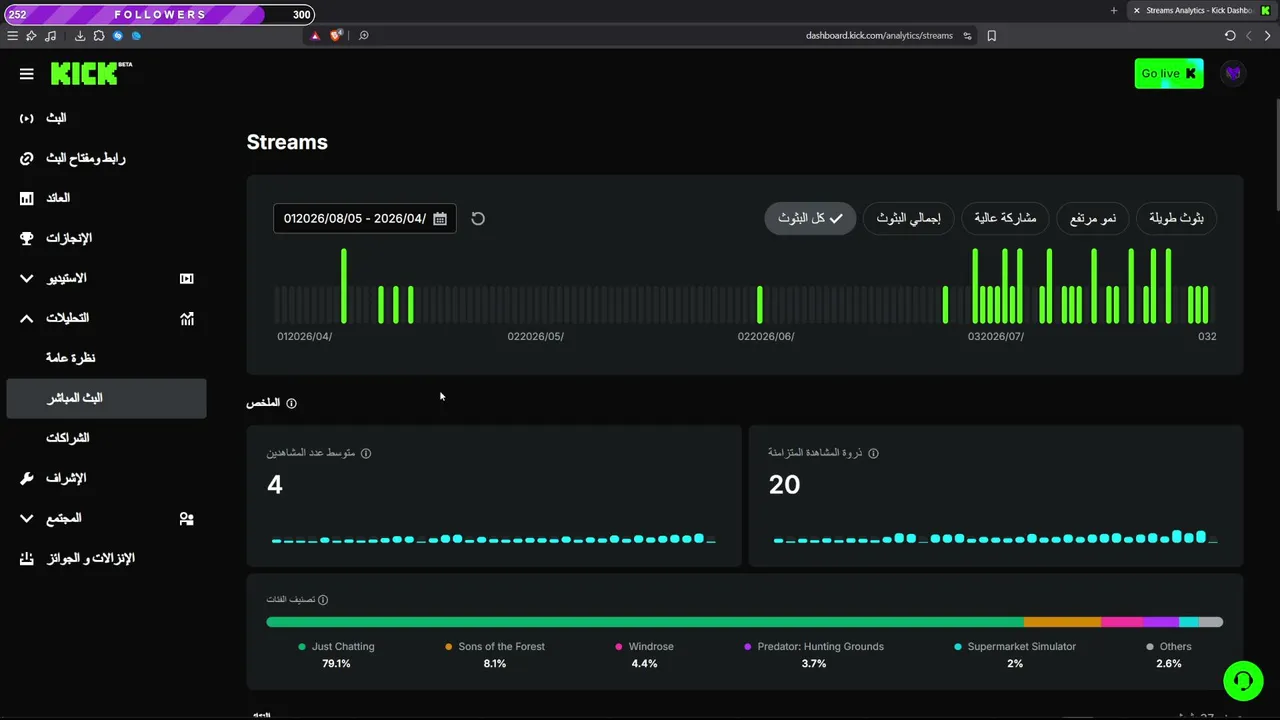Click info icon next to الملخص
The height and width of the screenshot is (720, 1280).
[x=292, y=403]
